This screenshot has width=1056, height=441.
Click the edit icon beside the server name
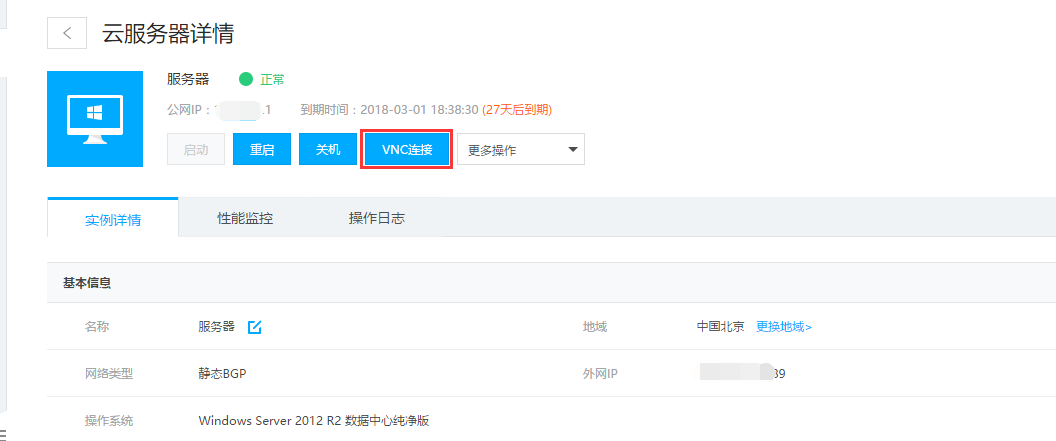click(255, 327)
